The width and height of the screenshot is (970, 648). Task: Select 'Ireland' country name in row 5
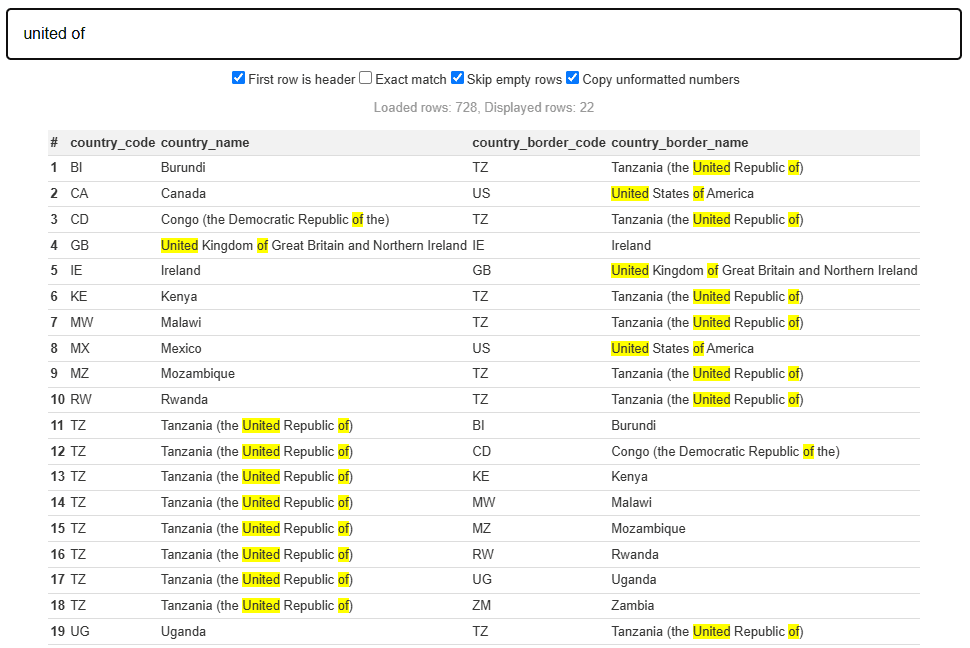[181, 270]
